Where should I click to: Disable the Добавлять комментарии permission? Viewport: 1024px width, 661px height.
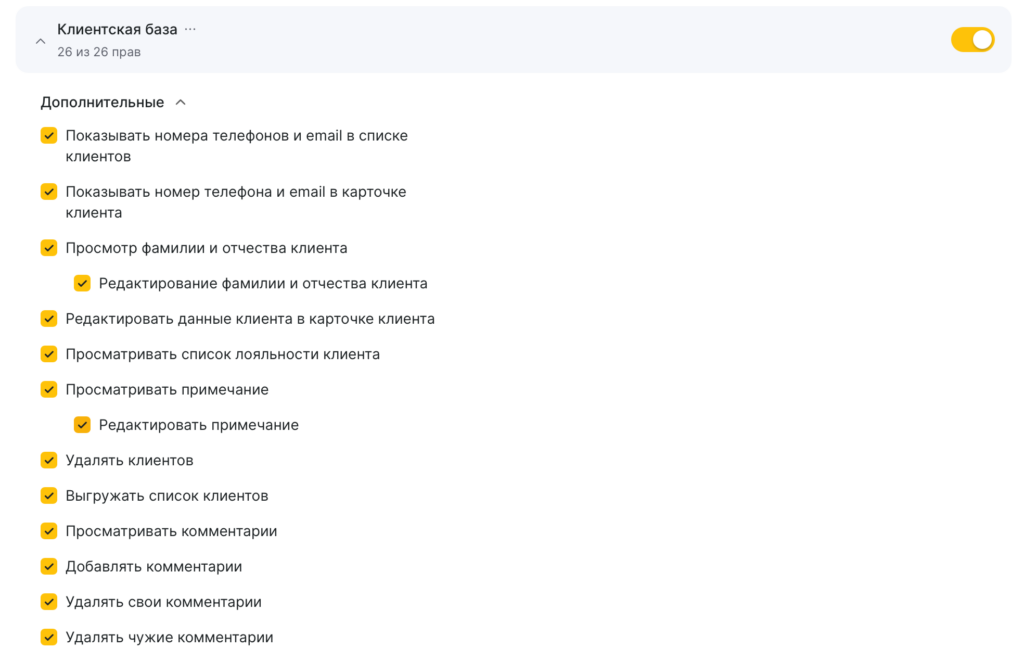pyautogui.click(x=49, y=566)
